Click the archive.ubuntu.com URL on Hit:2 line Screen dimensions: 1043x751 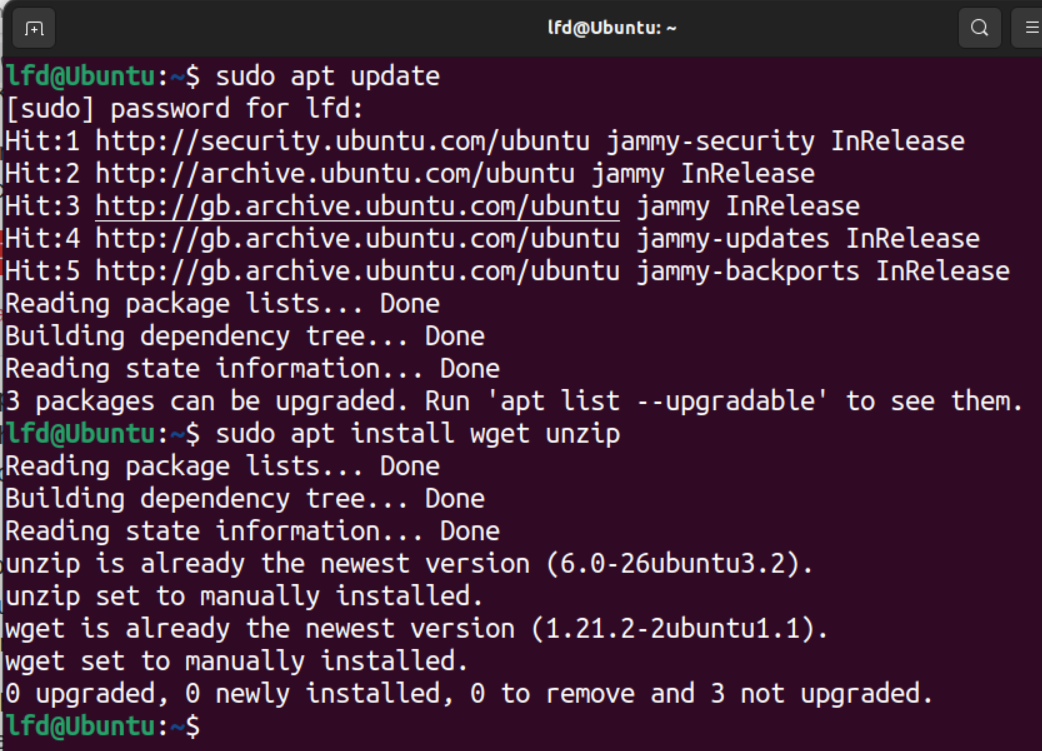click(335, 174)
